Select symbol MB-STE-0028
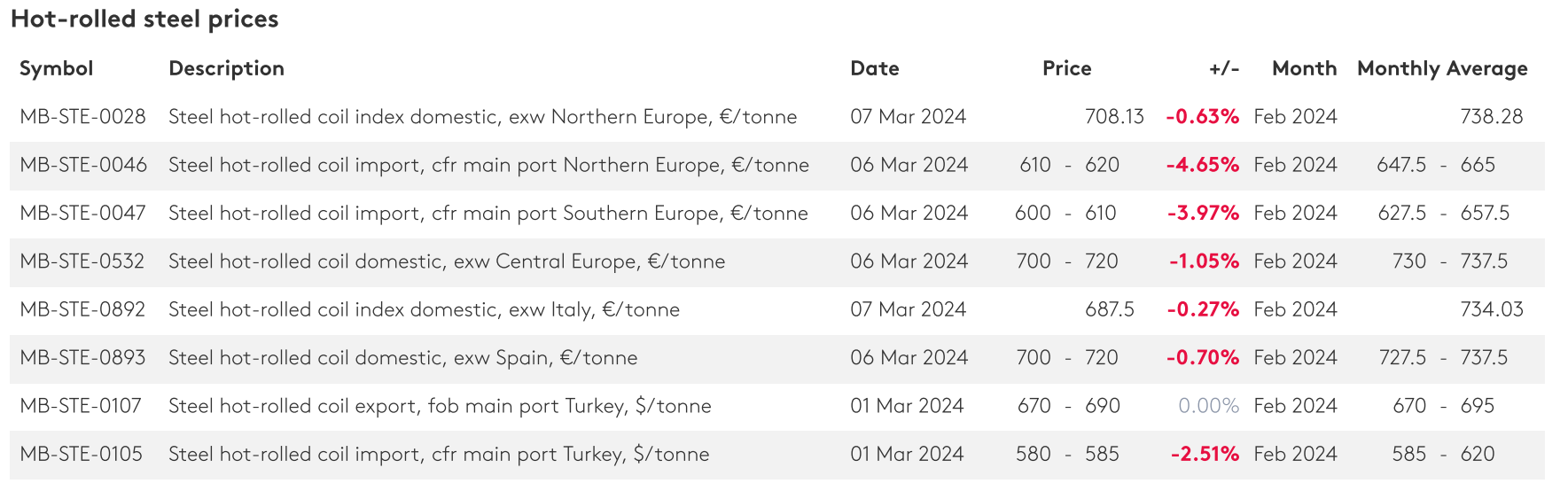Image resolution: width=1568 pixels, height=499 pixels. (82, 117)
